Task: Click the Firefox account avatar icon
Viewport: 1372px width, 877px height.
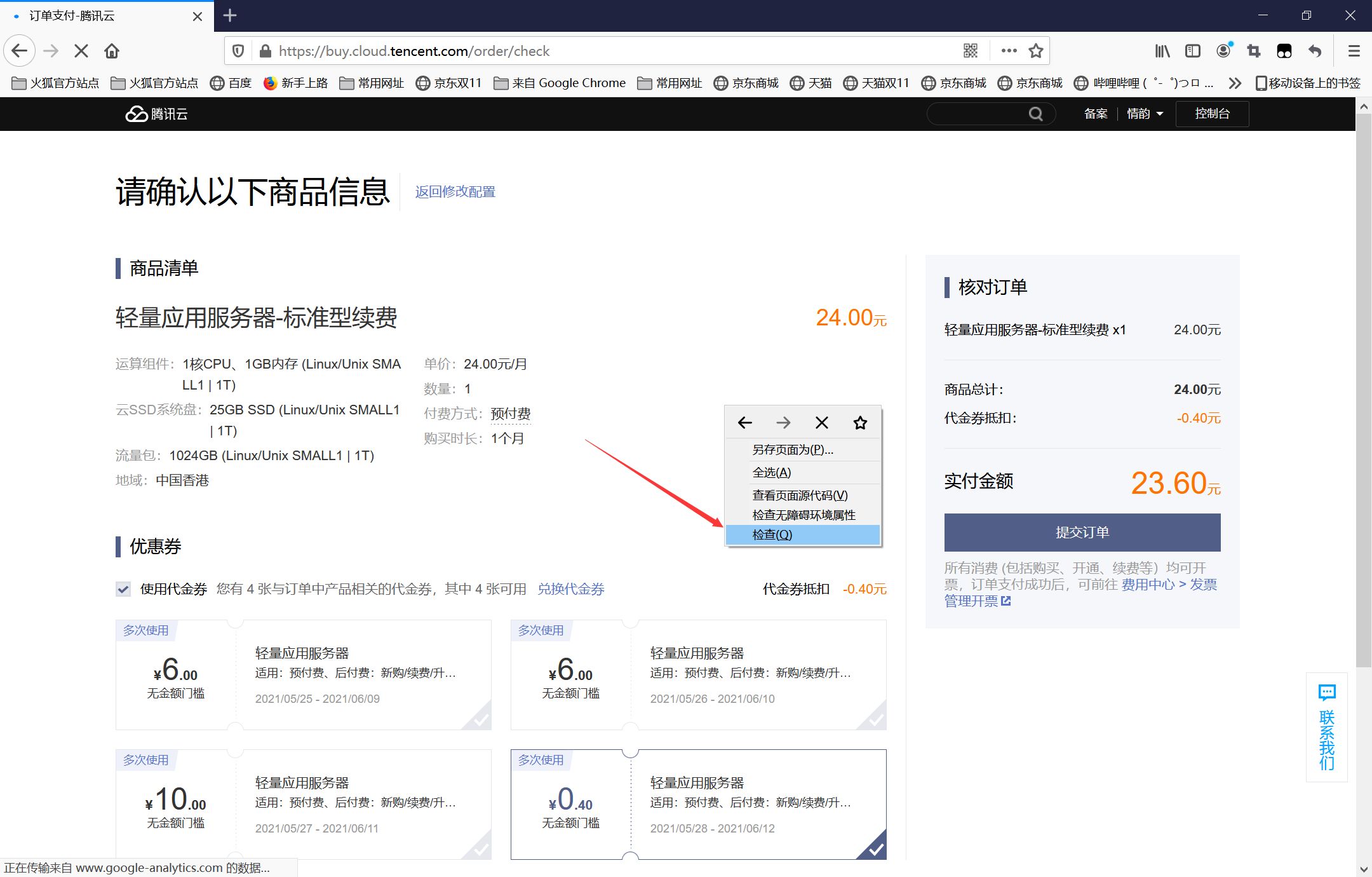Action: click(1223, 51)
